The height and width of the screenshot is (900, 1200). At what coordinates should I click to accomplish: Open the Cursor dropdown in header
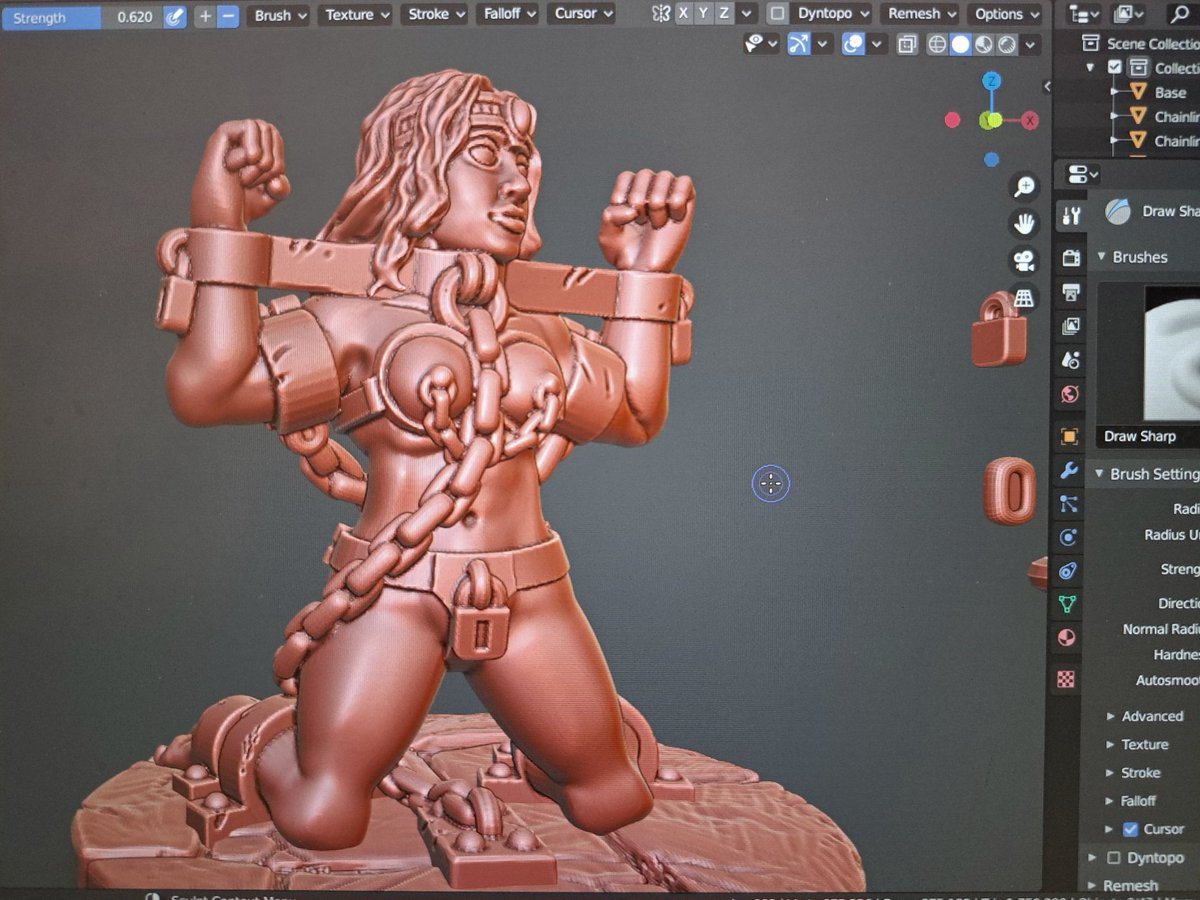point(581,14)
